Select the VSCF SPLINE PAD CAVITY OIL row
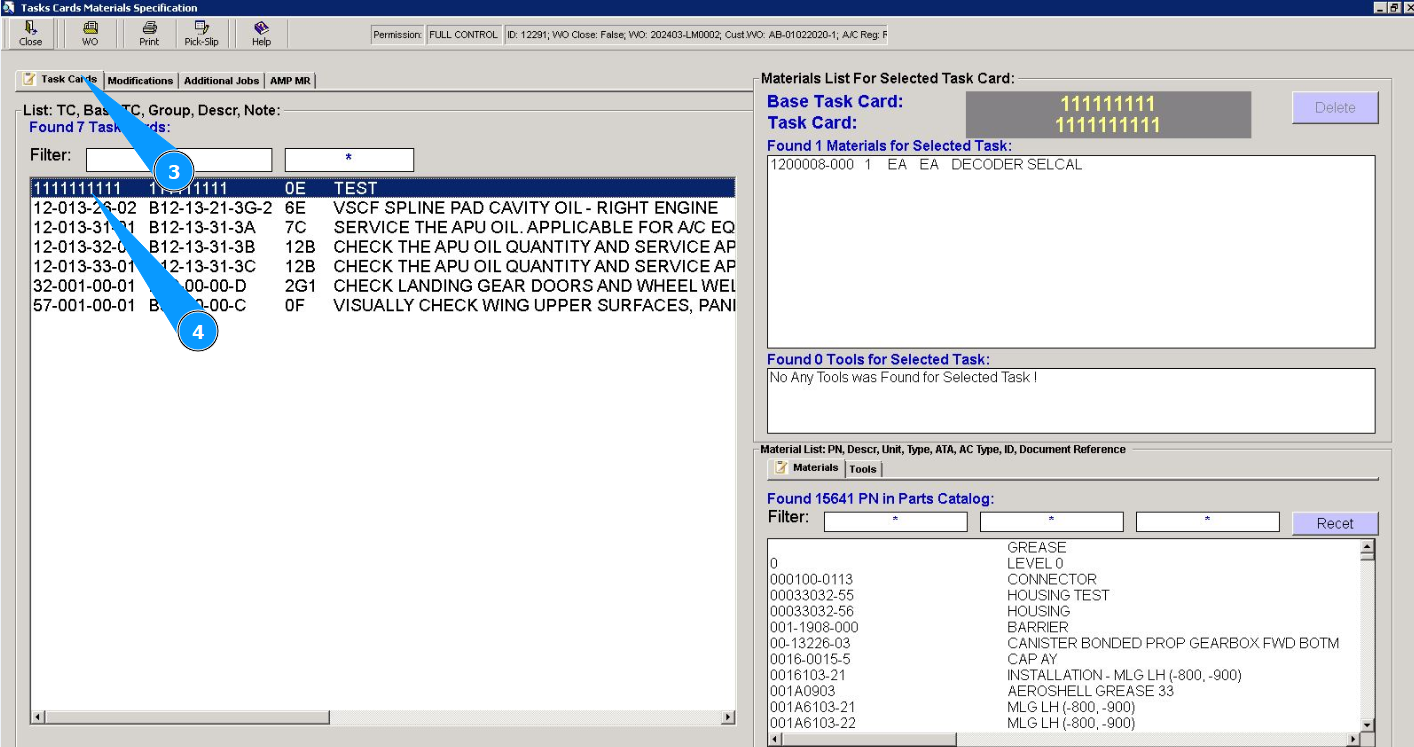This screenshot has height=747, width=1414. (x=383, y=208)
